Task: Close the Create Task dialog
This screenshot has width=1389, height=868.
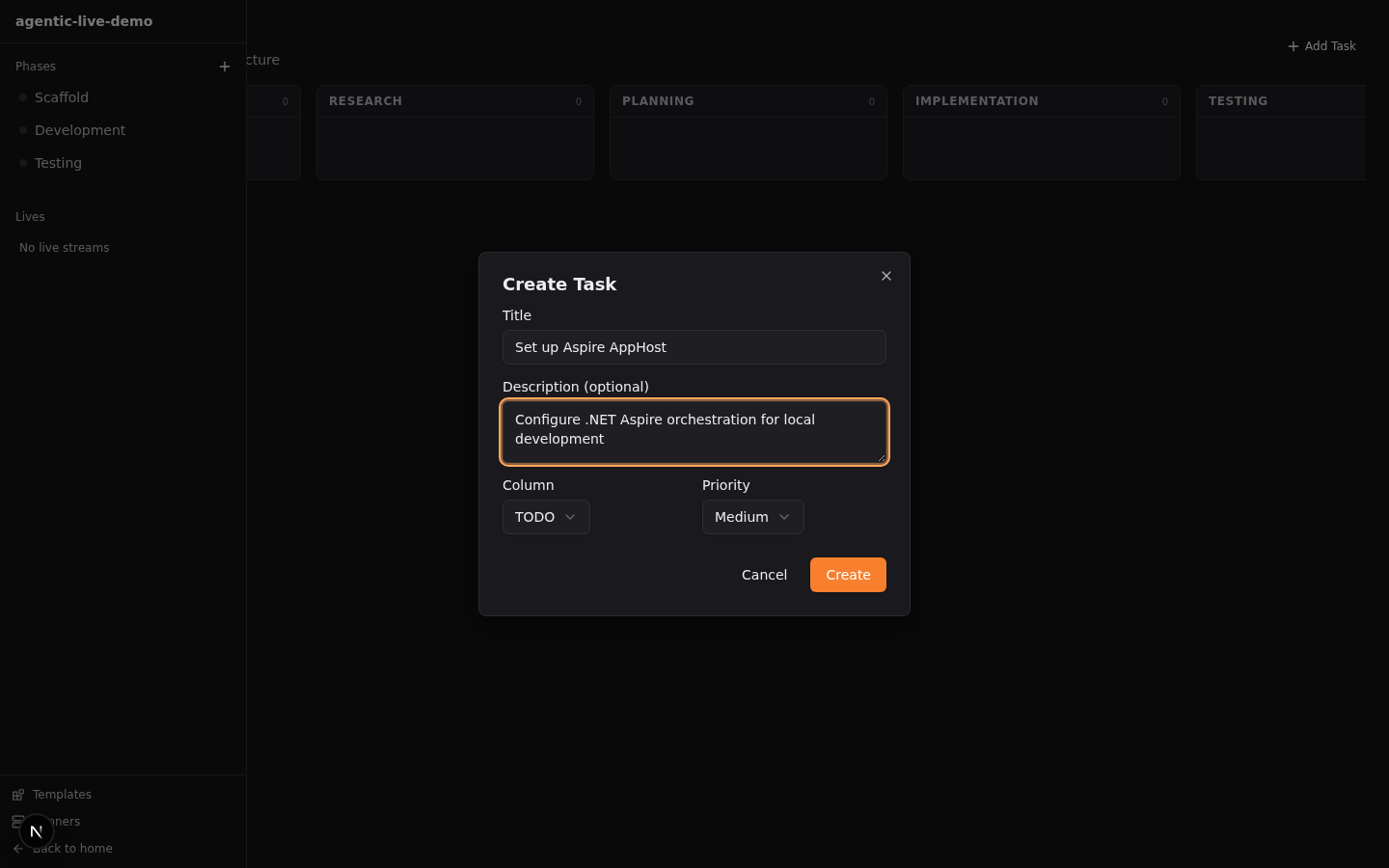Action: pos(885,276)
